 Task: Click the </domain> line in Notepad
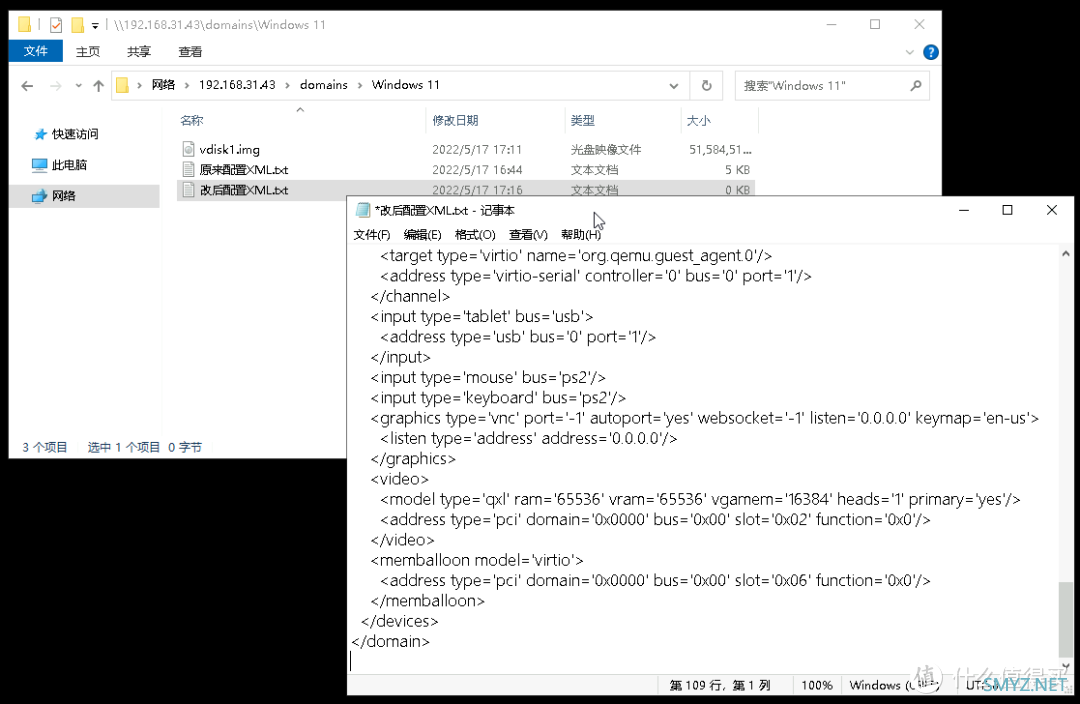391,641
